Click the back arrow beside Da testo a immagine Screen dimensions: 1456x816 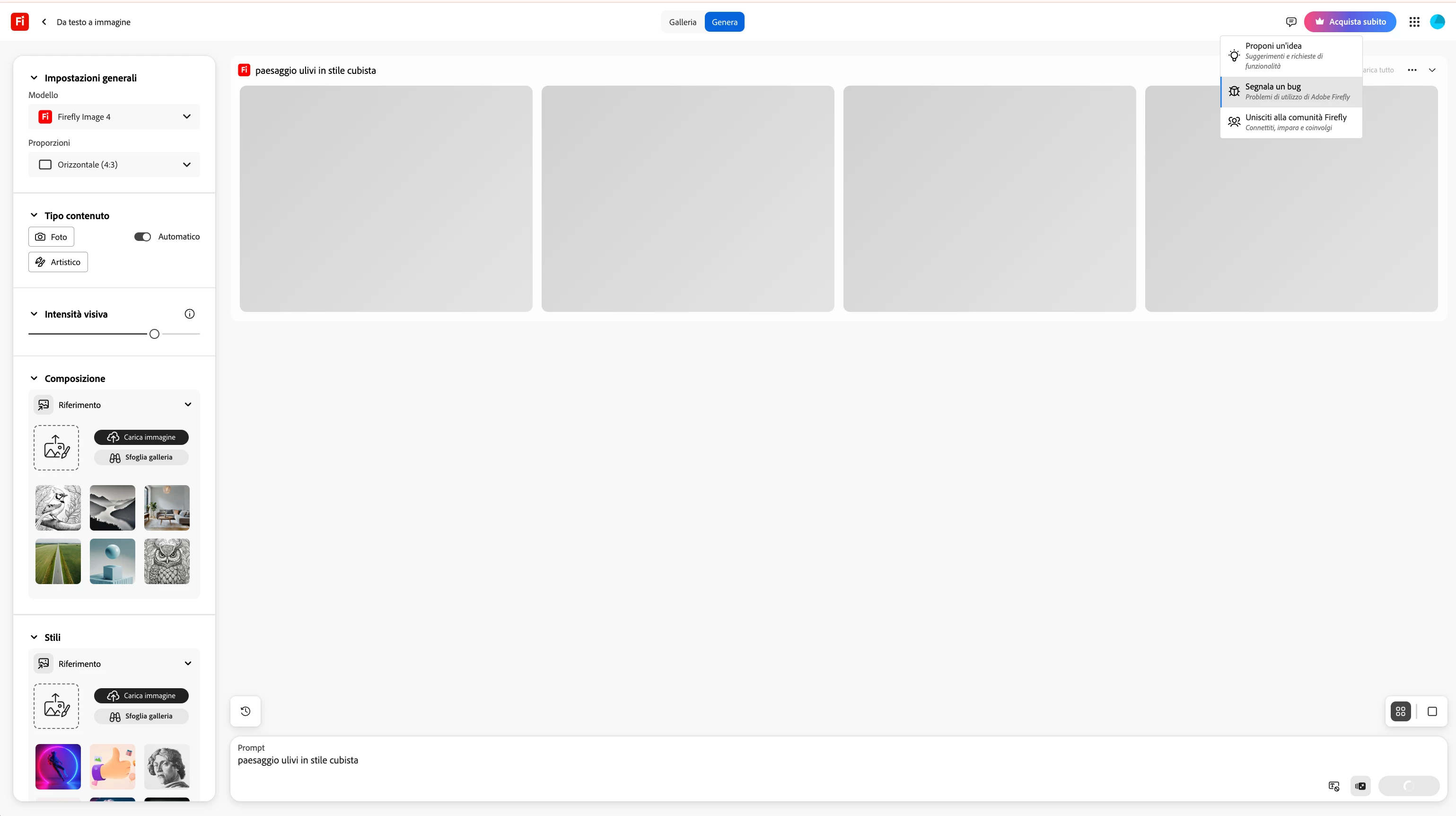tap(44, 21)
